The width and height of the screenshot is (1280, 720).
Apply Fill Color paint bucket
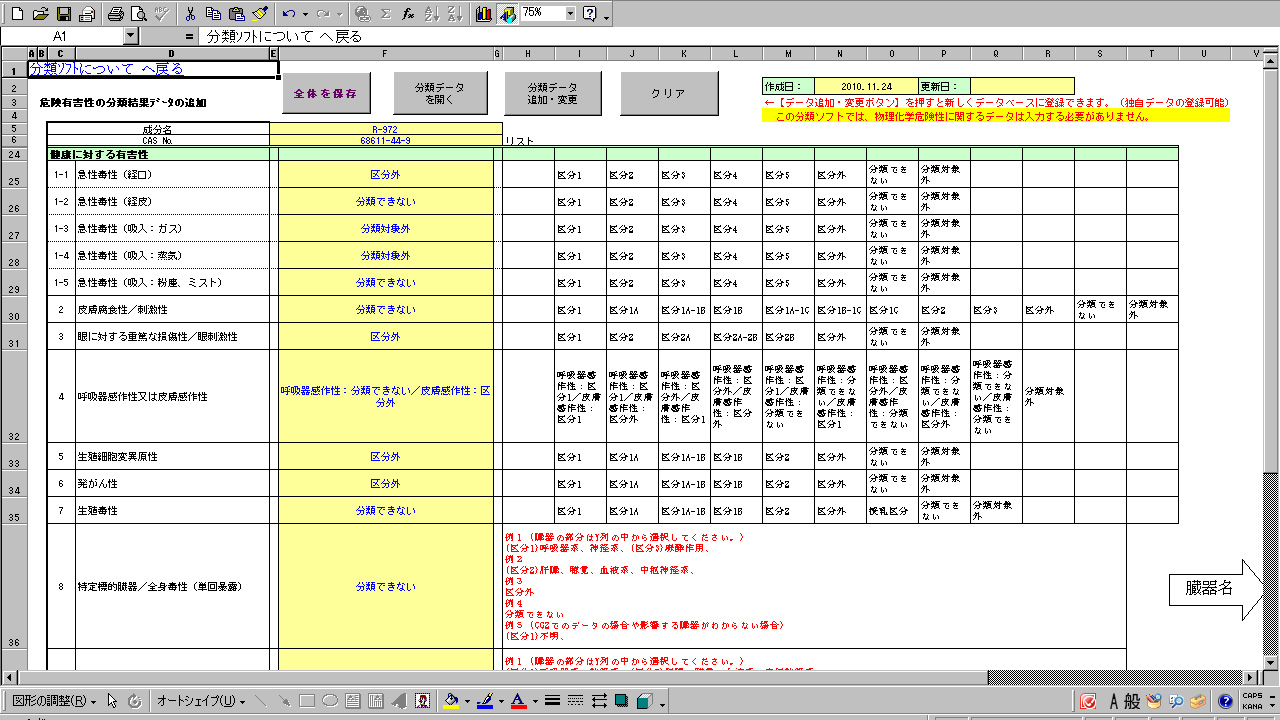tap(451, 701)
